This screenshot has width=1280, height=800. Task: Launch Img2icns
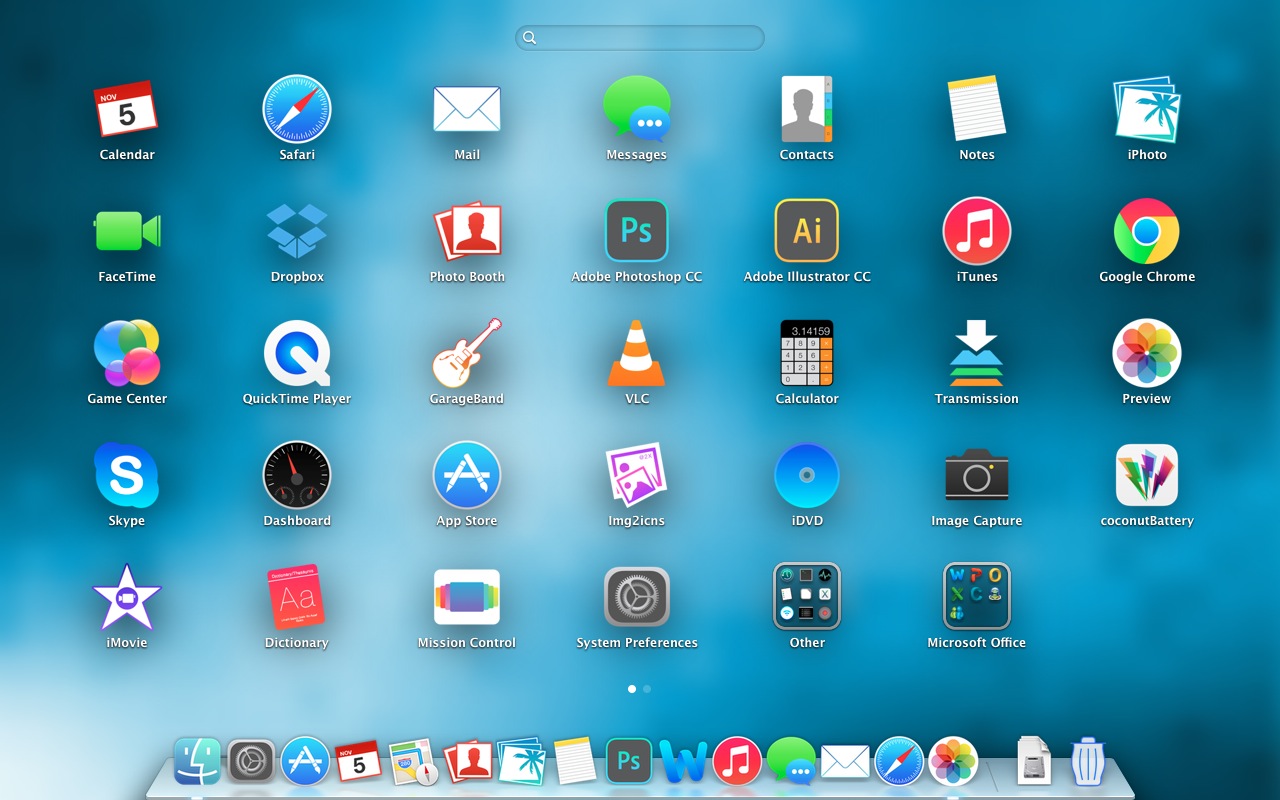(637, 476)
